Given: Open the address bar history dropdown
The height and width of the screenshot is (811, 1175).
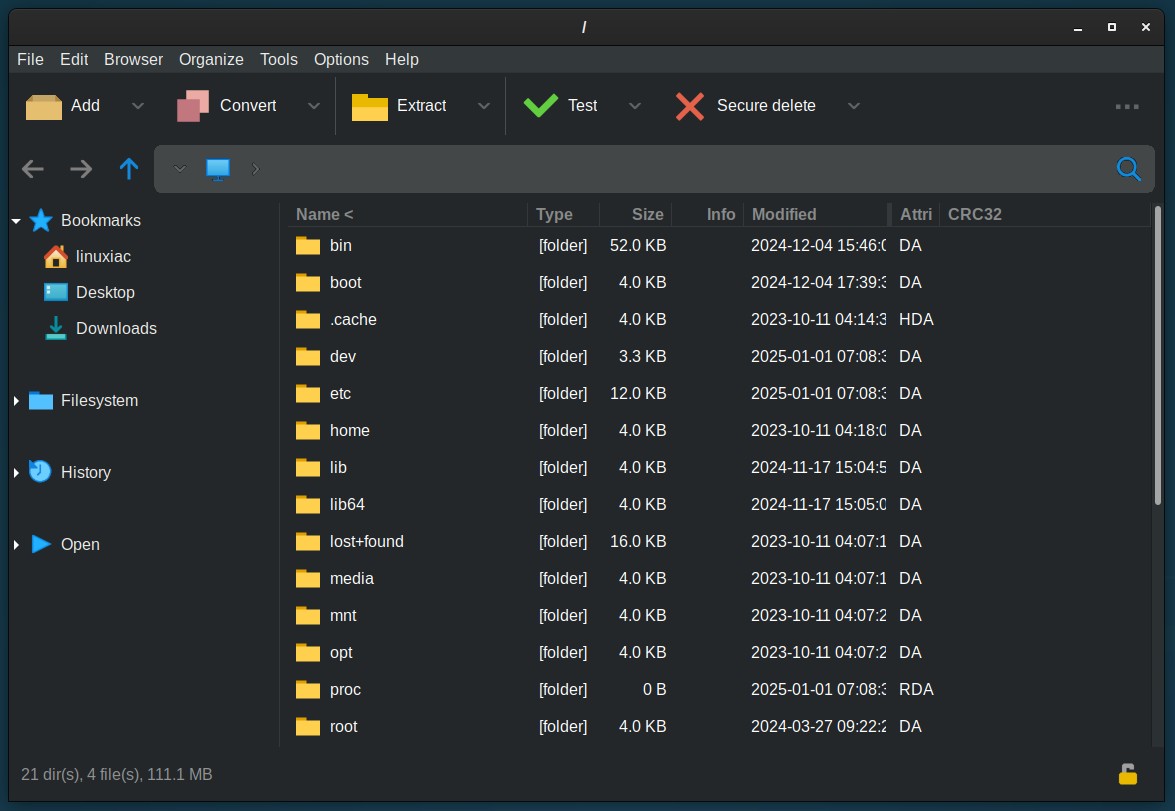Looking at the screenshot, I should coord(180,169).
